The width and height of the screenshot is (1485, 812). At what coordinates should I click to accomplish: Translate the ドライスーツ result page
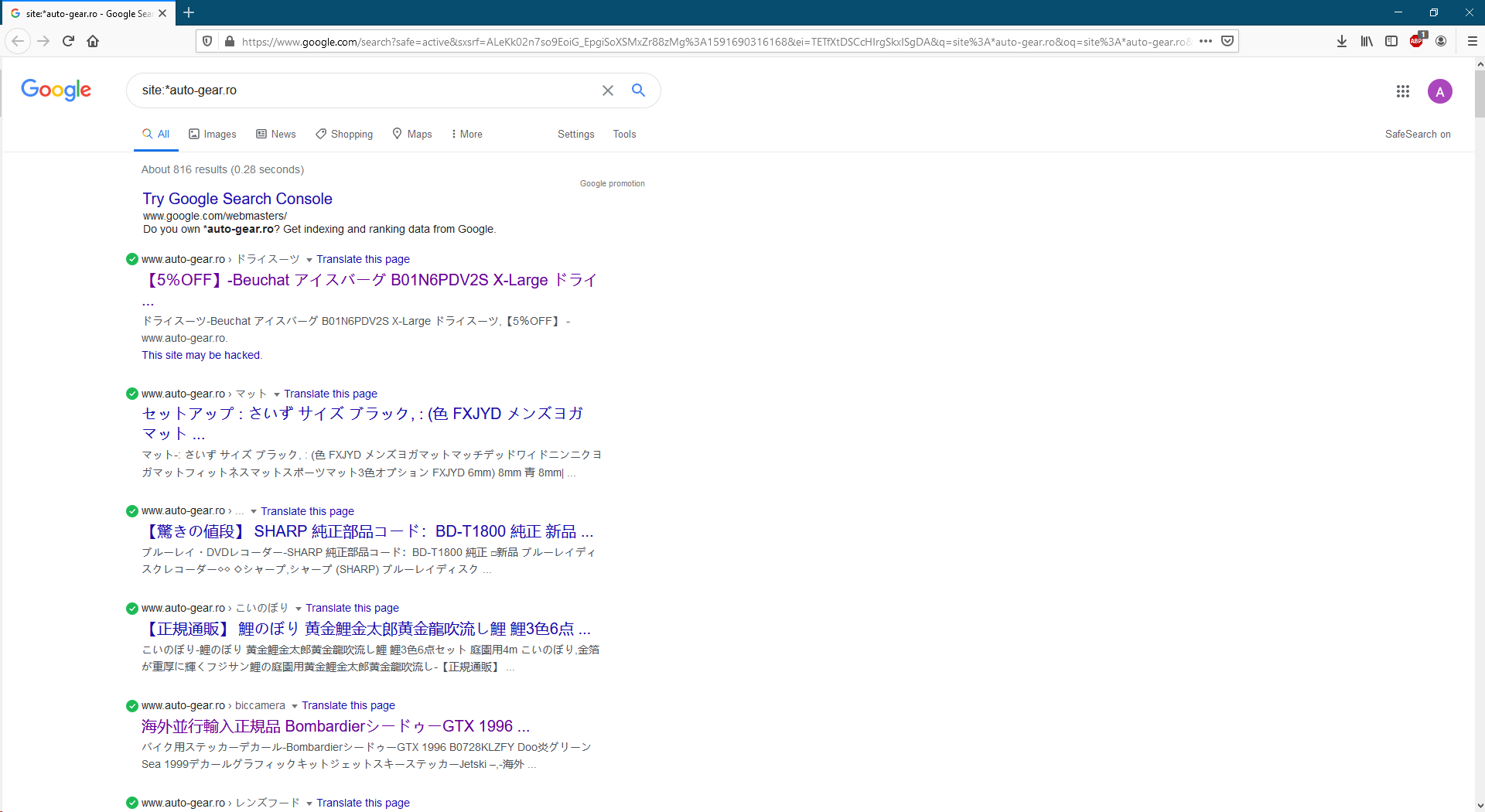coord(363,259)
